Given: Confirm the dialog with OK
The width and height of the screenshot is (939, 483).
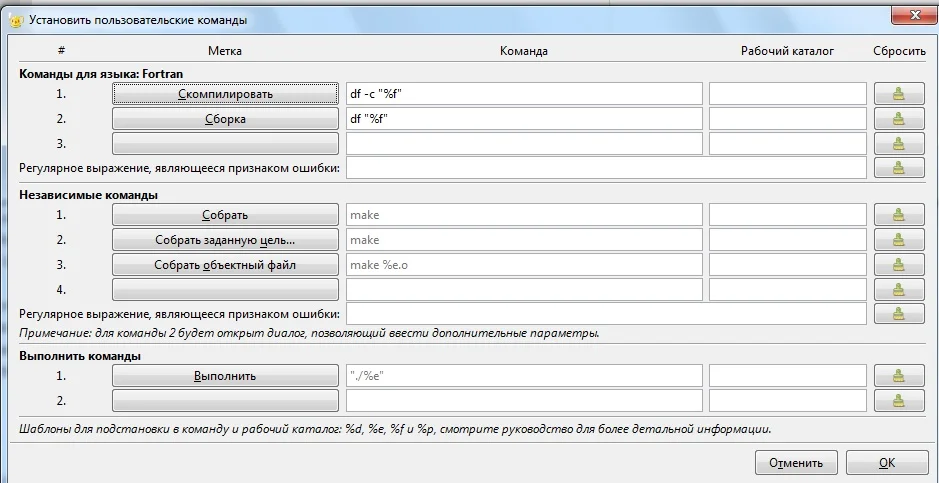Looking at the screenshot, I should click(887, 463).
